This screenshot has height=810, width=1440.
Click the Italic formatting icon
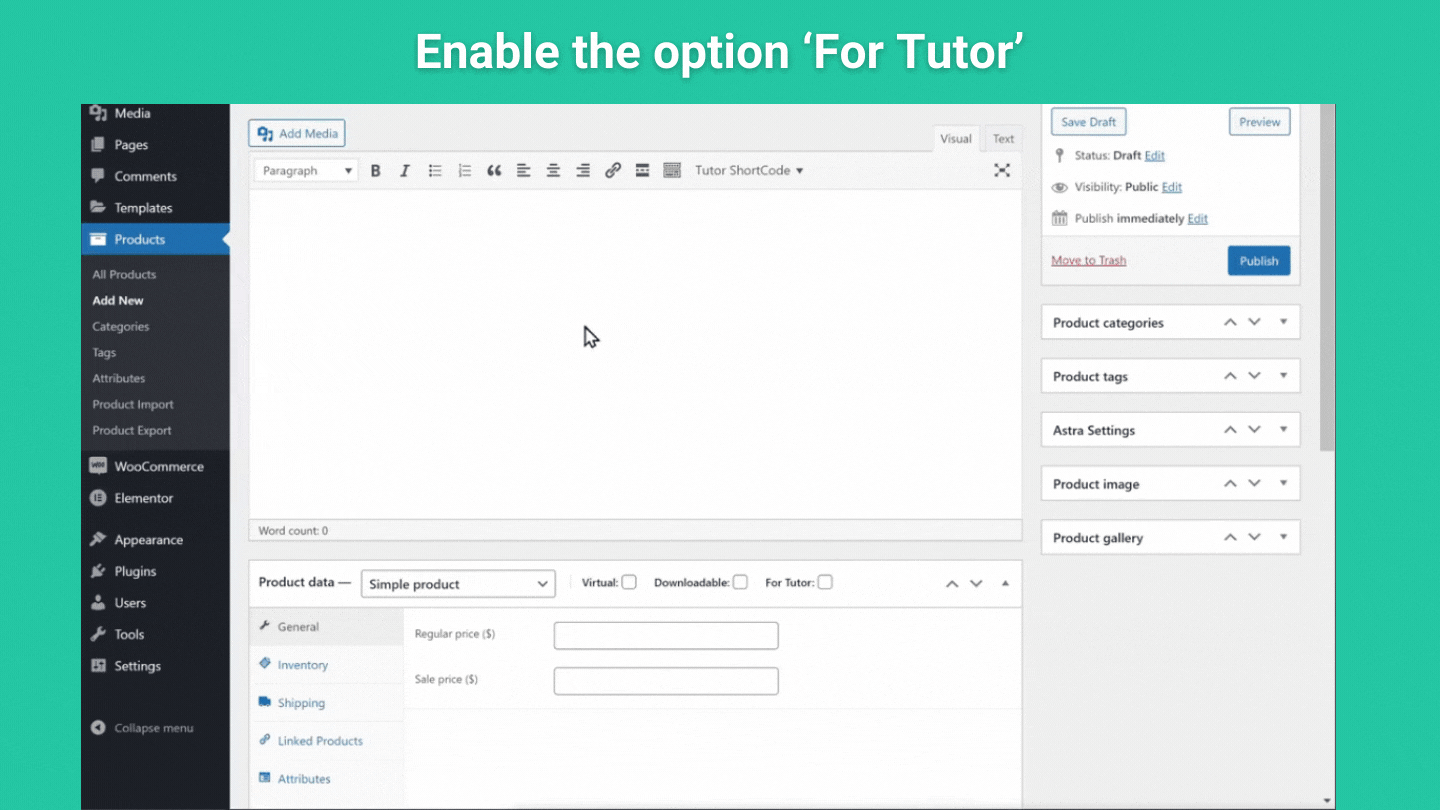(405, 171)
